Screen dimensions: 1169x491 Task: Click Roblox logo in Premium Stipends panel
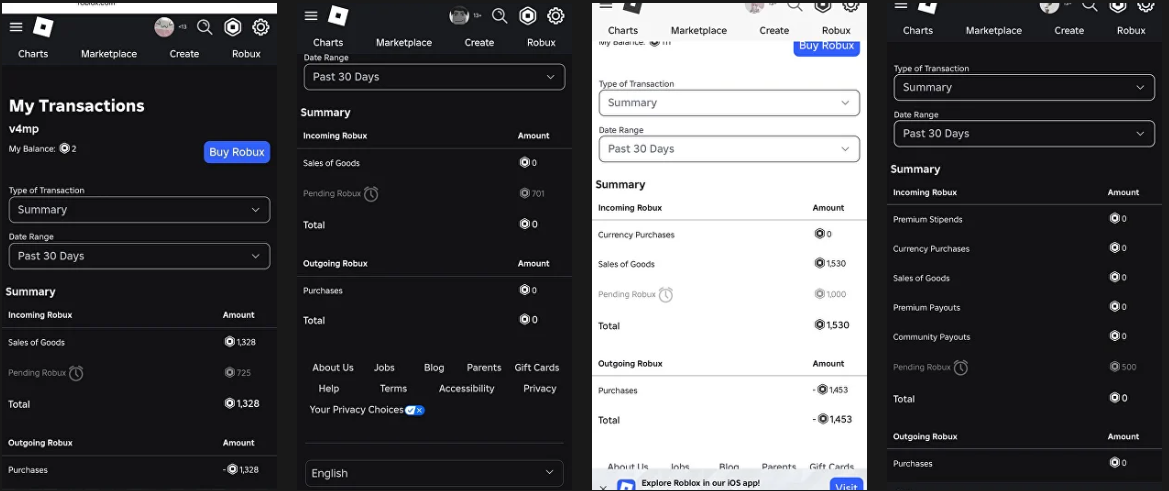click(929, 5)
